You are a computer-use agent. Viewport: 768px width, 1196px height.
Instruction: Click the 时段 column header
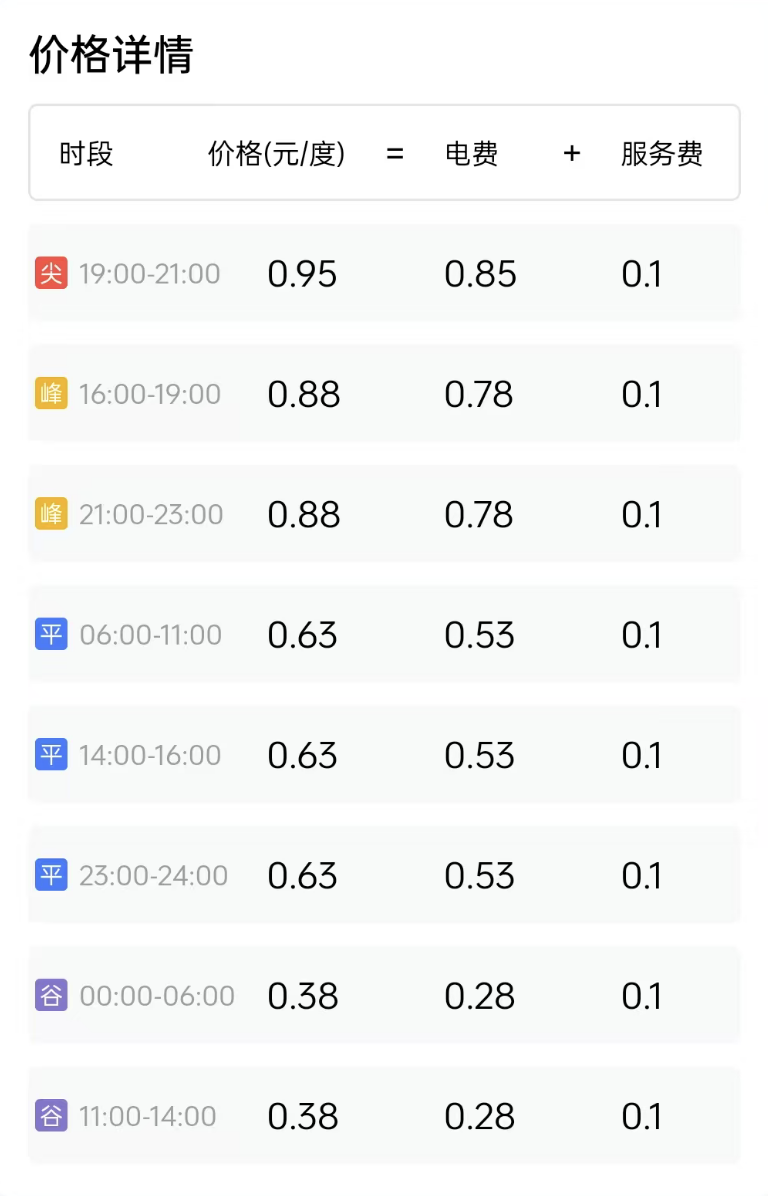point(86,154)
